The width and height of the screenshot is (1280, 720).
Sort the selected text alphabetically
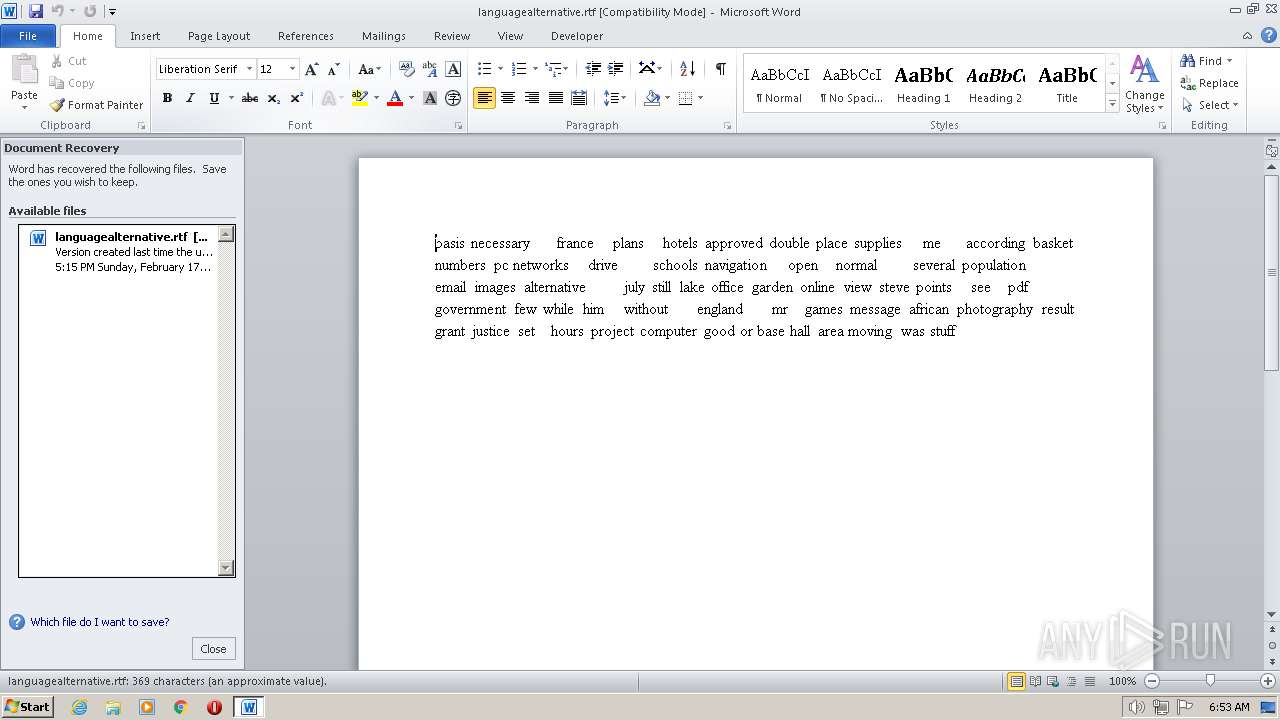coord(687,69)
